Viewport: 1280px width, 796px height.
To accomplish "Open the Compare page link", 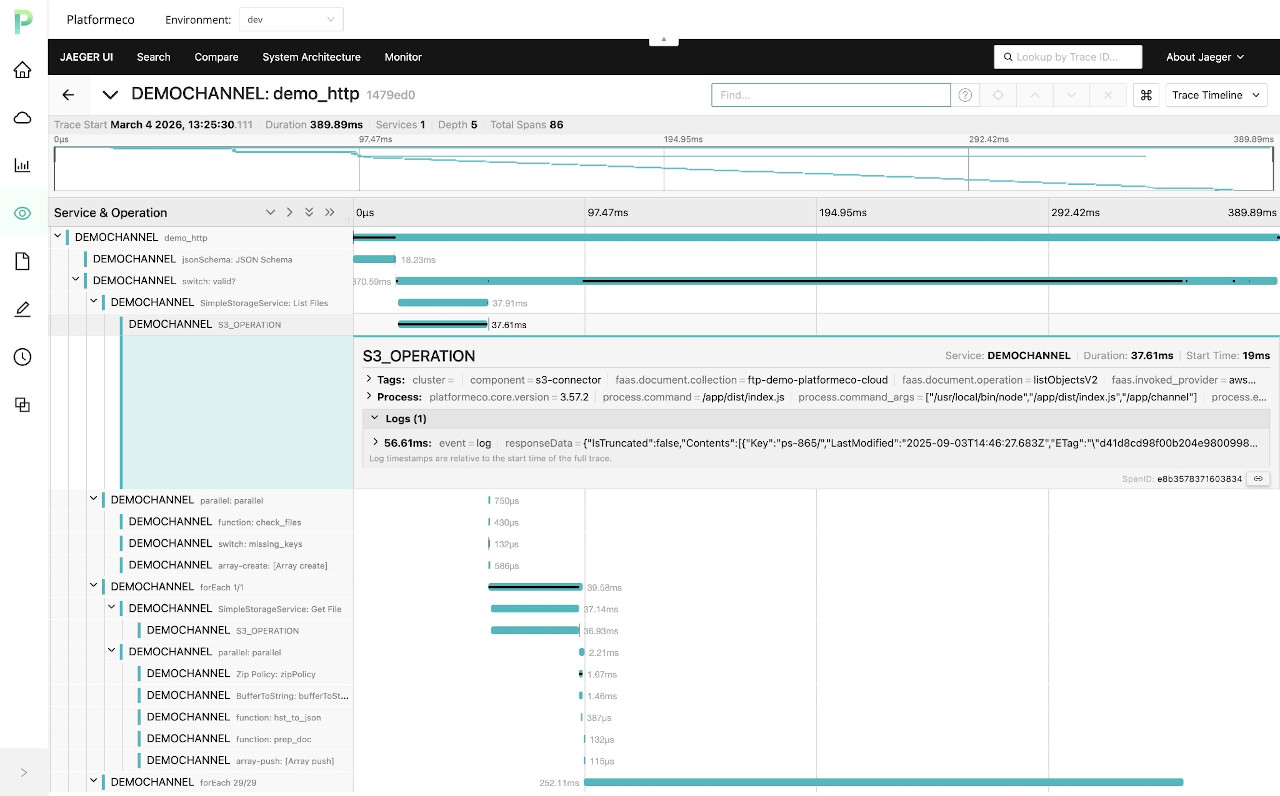I will click(216, 57).
